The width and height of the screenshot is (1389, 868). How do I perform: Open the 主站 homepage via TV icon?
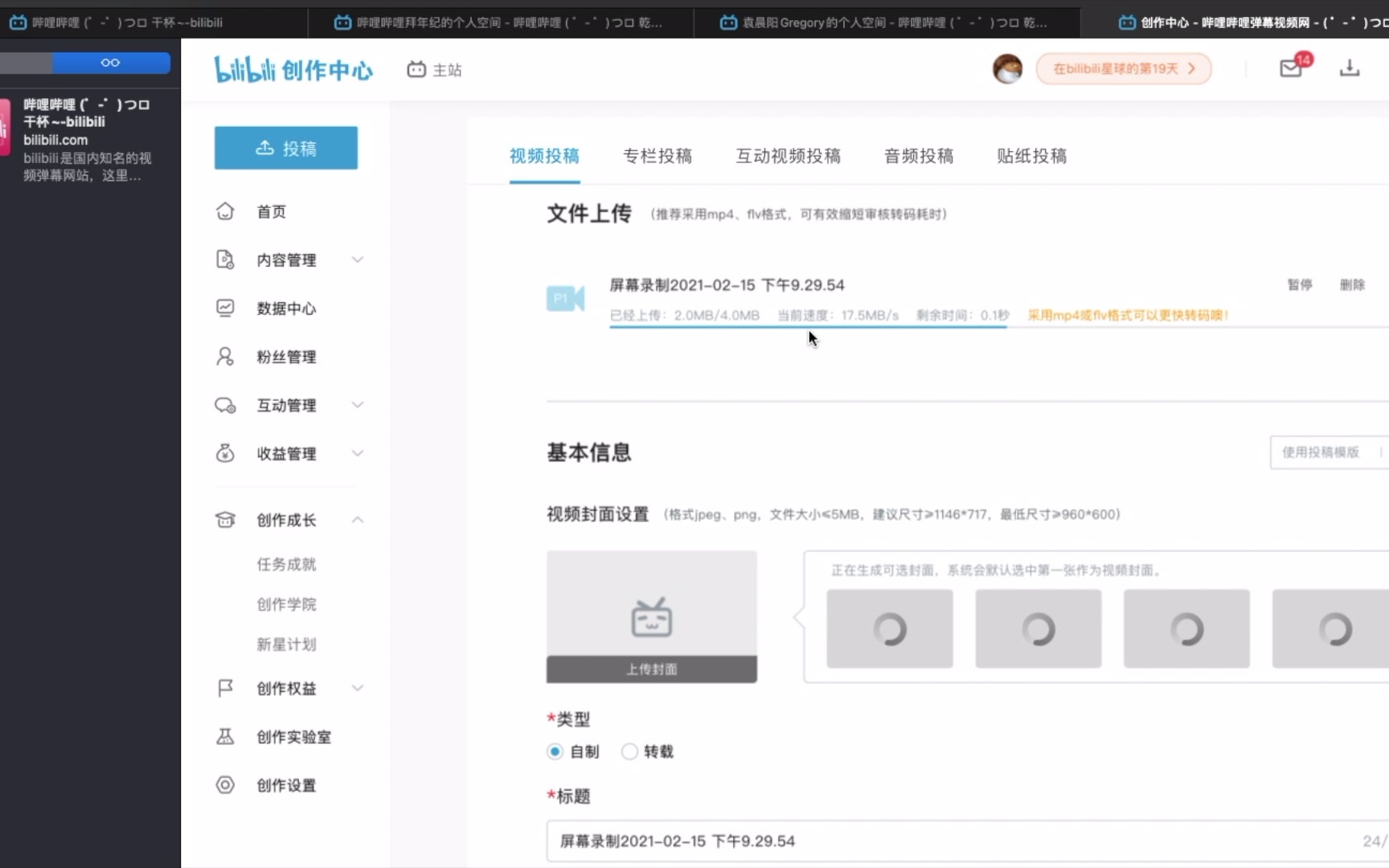point(434,70)
